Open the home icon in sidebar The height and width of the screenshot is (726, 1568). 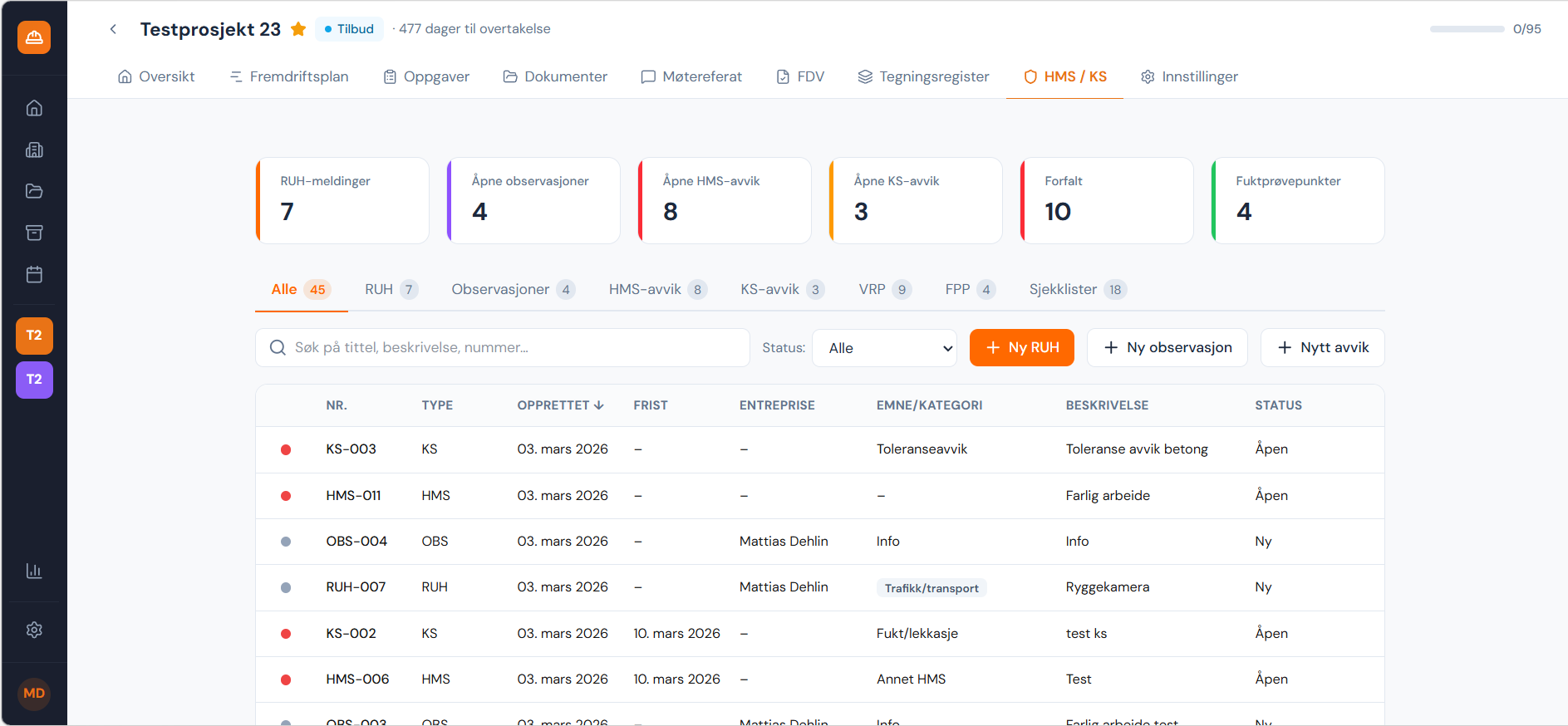tap(34, 108)
